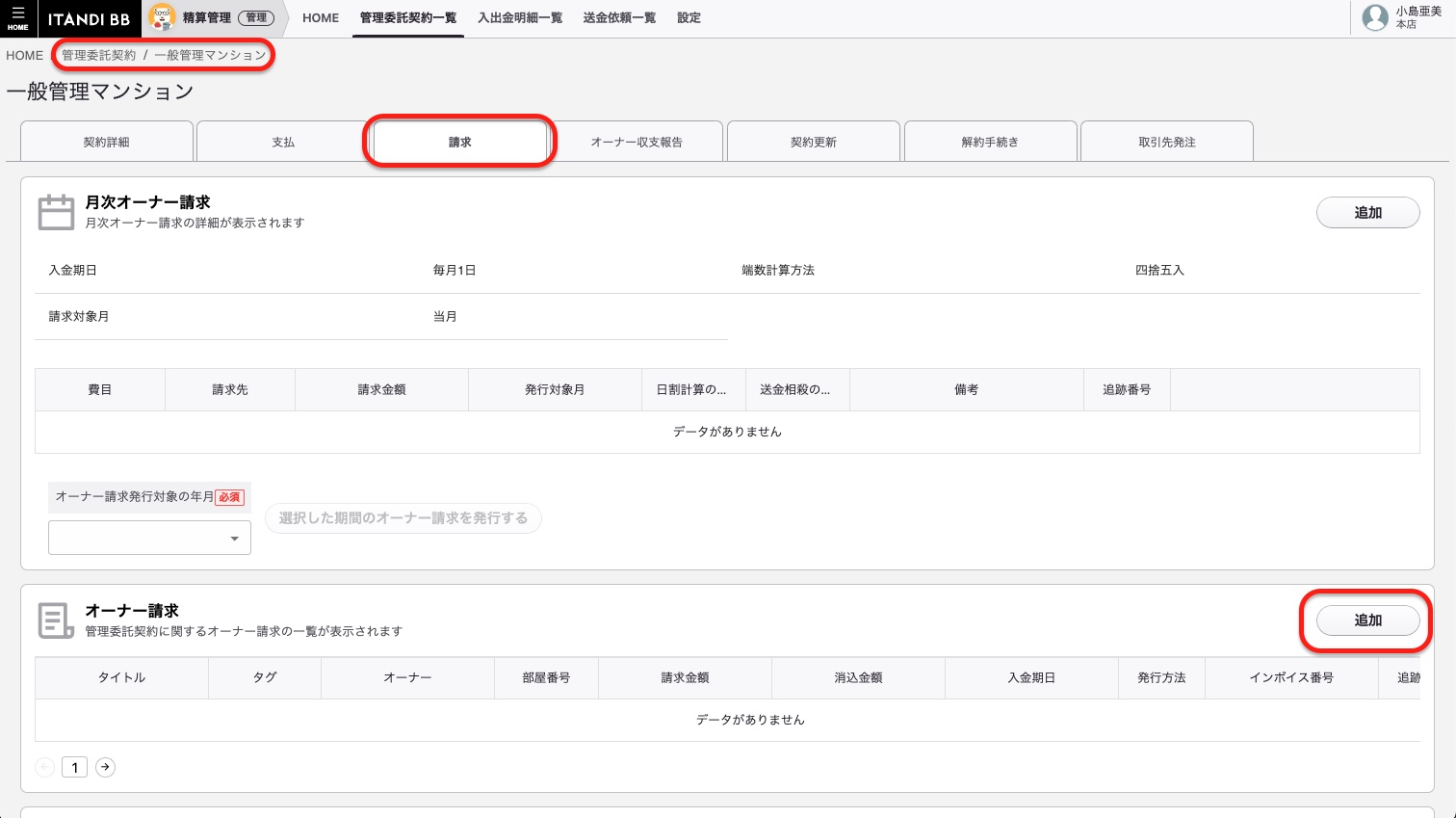
Task: Click the 必須 badge
Action: [229, 497]
